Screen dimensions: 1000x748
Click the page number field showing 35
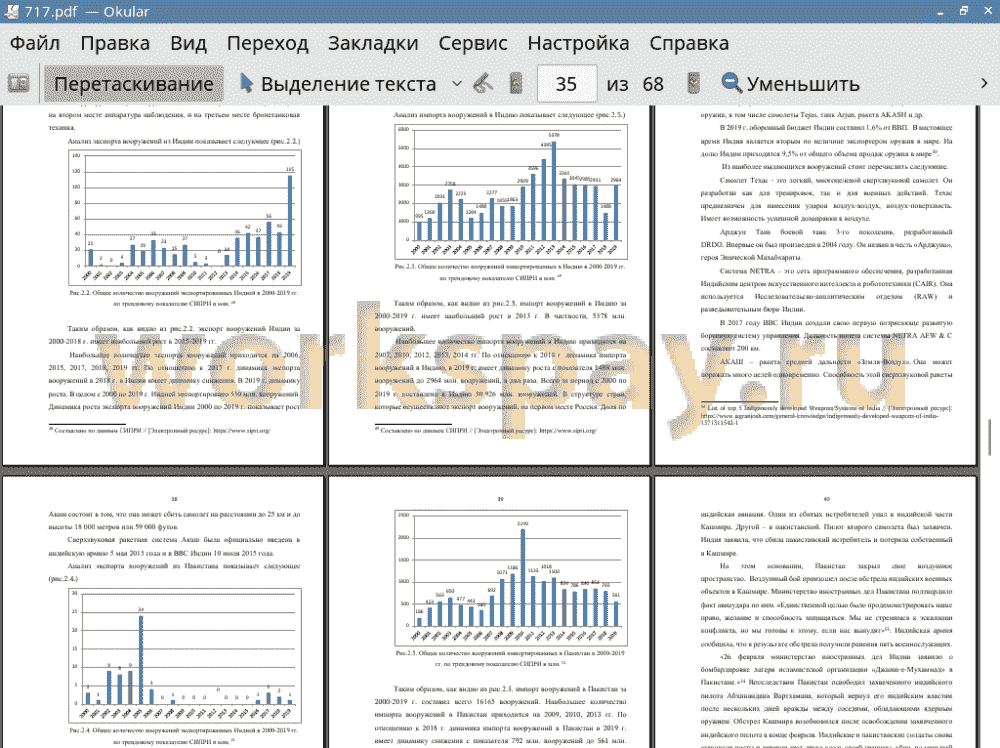567,84
